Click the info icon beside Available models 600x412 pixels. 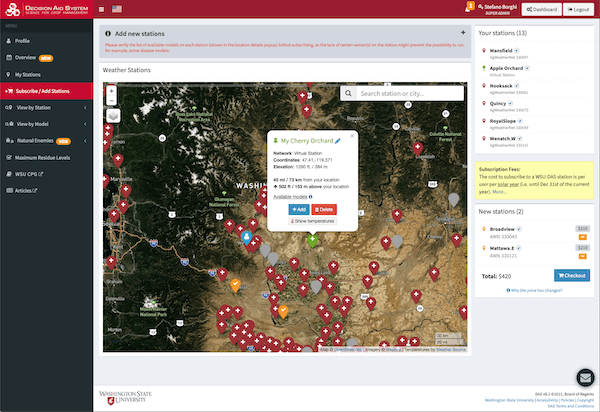310,197
